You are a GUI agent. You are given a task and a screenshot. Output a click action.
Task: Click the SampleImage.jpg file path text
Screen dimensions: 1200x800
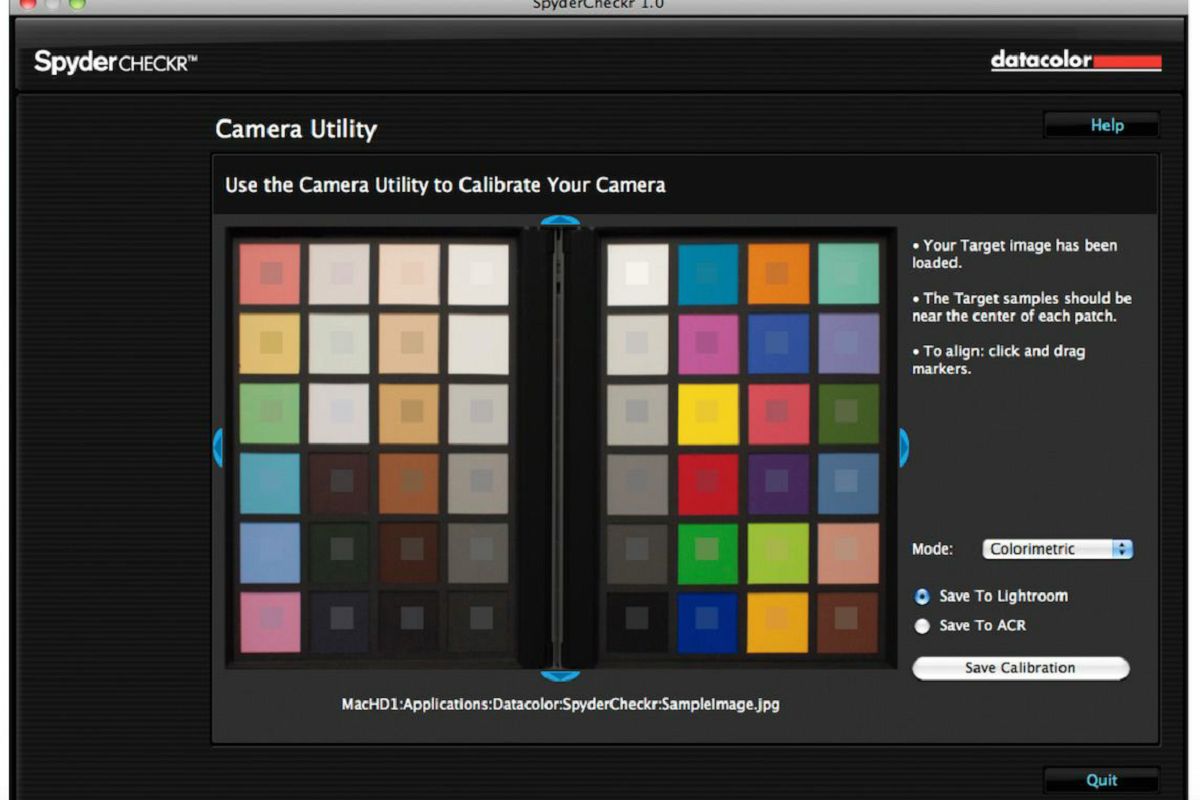560,704
